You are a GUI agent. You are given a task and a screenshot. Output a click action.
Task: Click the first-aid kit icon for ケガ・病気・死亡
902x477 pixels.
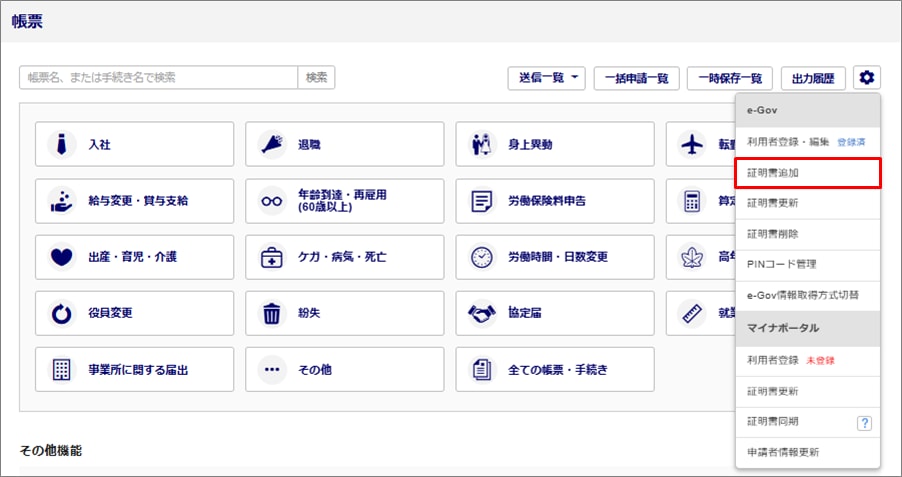pyautogui.click(x=272, y=257)
